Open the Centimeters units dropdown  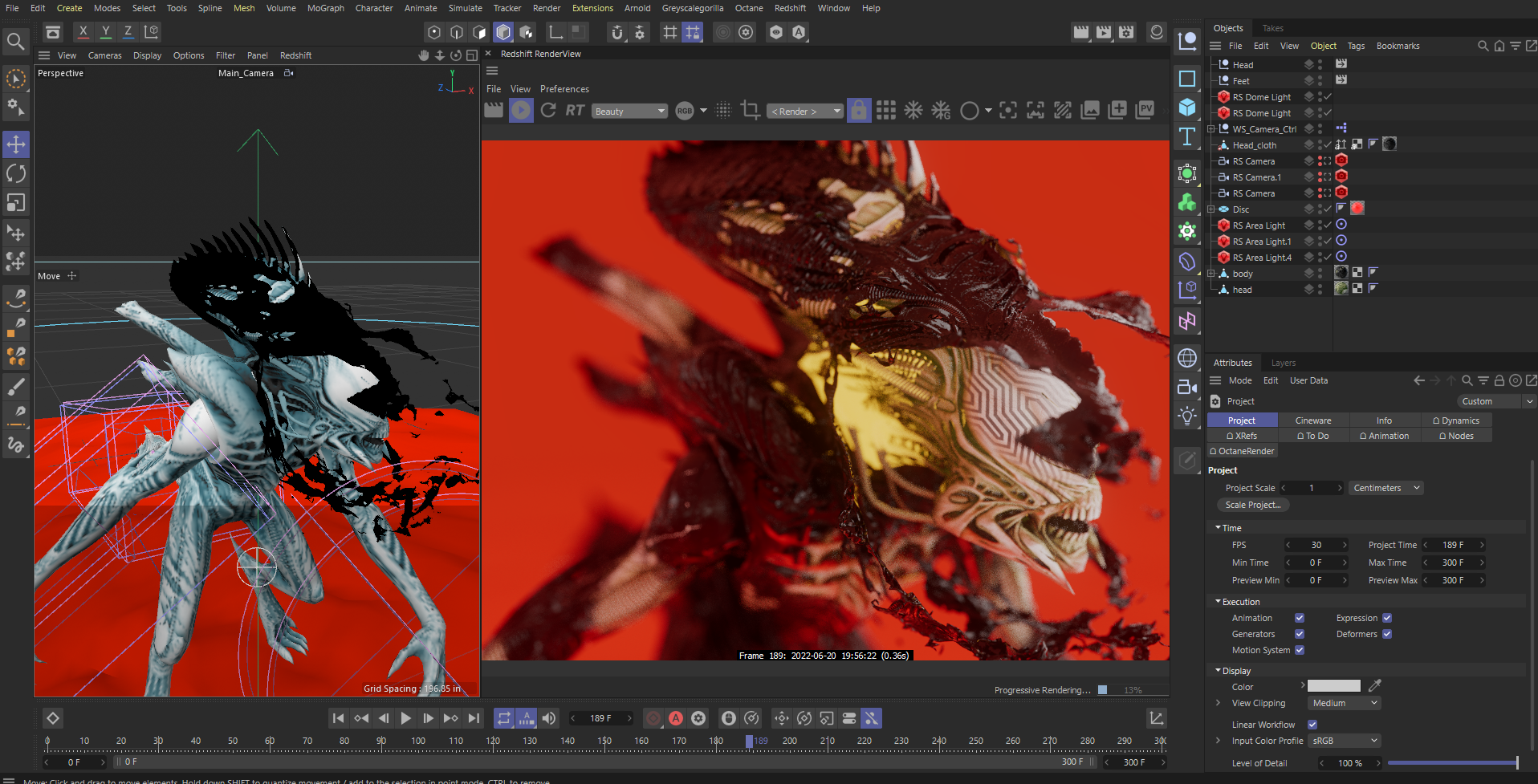pos(1385,487)
